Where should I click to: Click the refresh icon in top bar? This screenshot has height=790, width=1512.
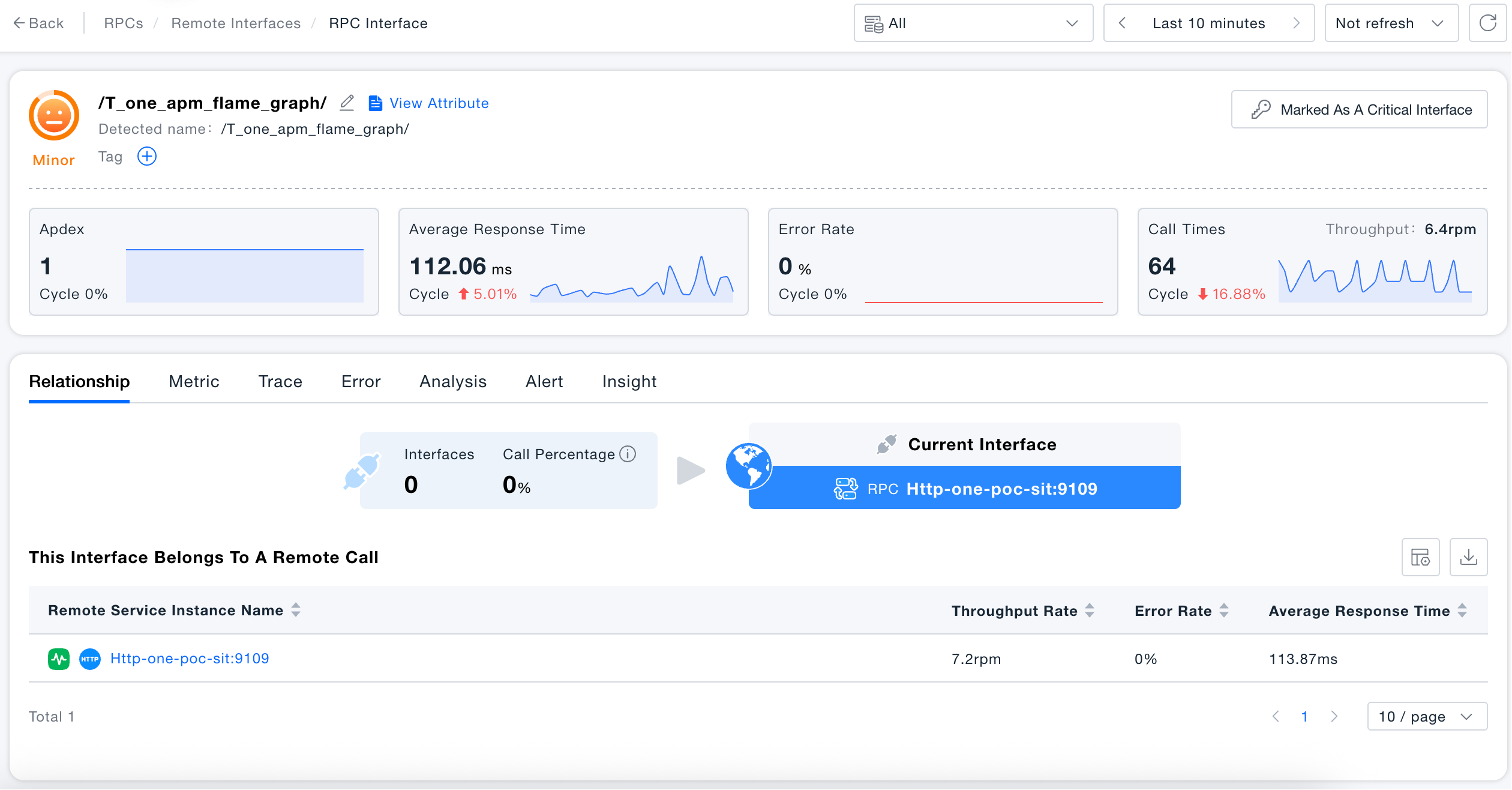point(1488,23)
